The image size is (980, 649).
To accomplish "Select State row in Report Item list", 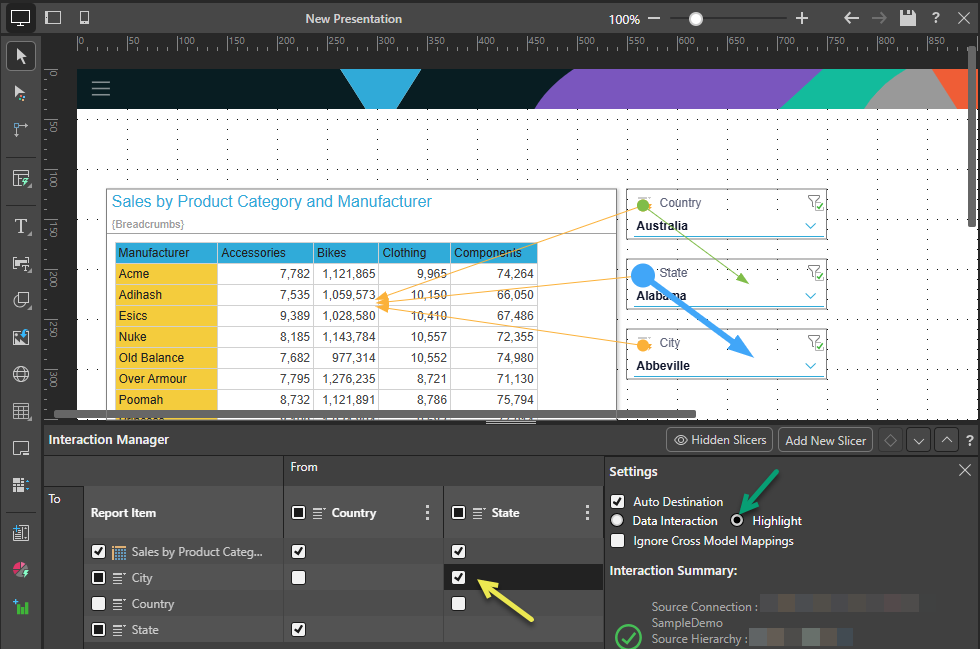I will tap(184, 630).
